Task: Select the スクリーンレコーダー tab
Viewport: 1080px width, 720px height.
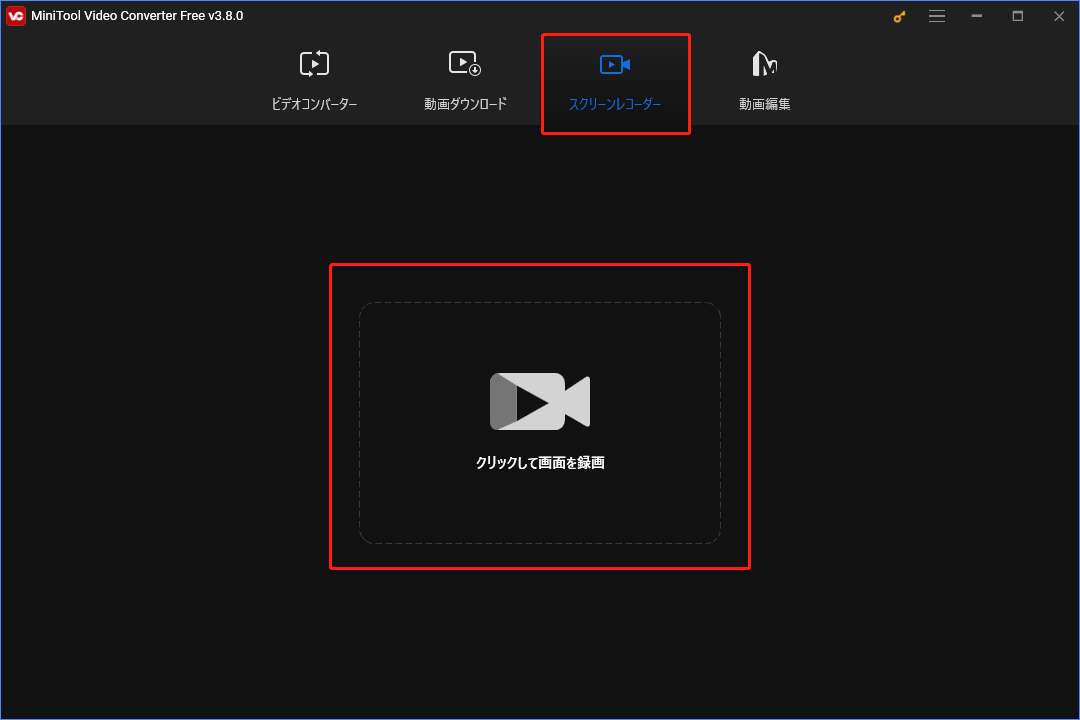Action: [615, 83]
